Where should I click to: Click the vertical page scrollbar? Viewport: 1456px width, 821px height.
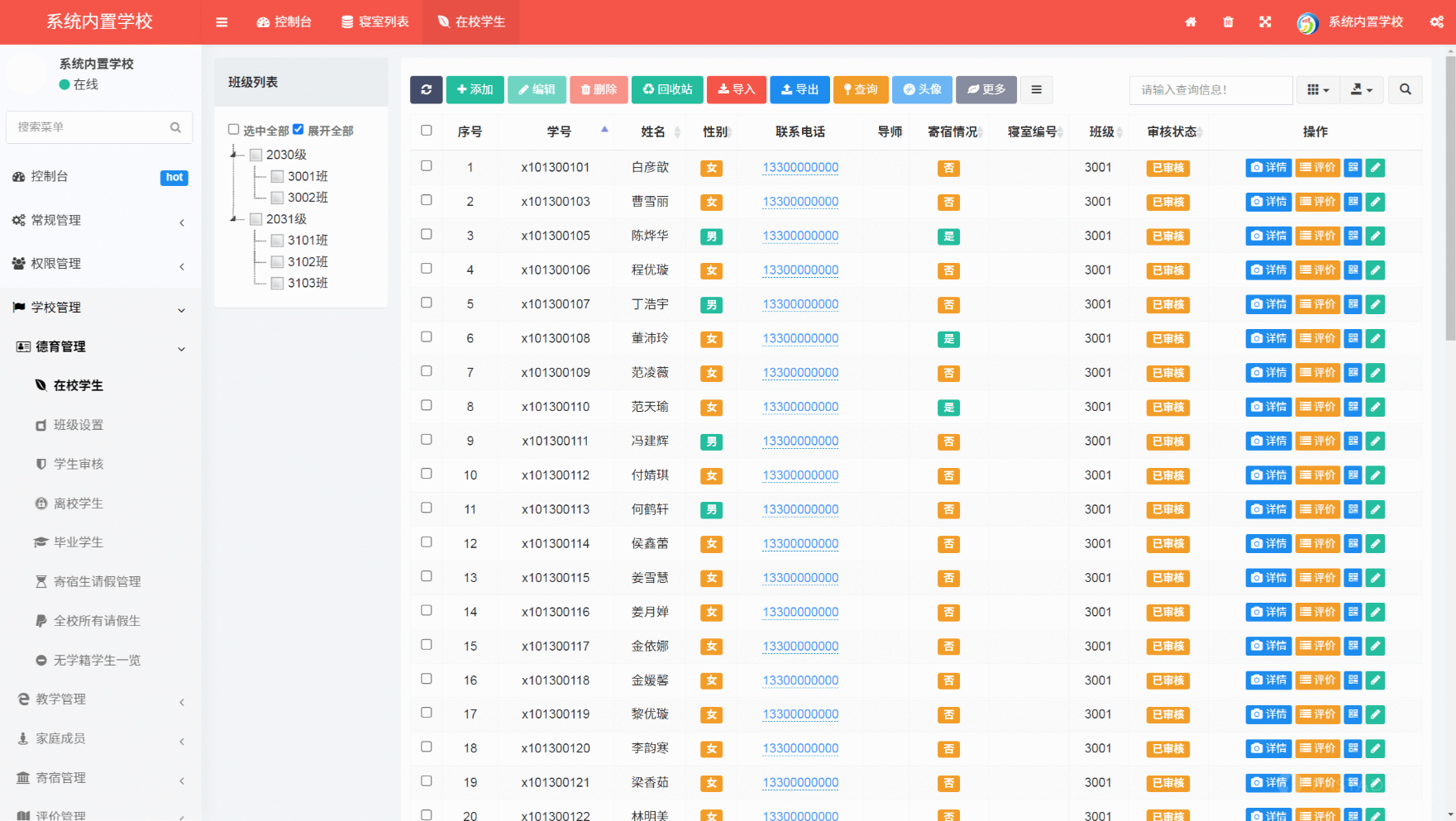point(1449,198)
